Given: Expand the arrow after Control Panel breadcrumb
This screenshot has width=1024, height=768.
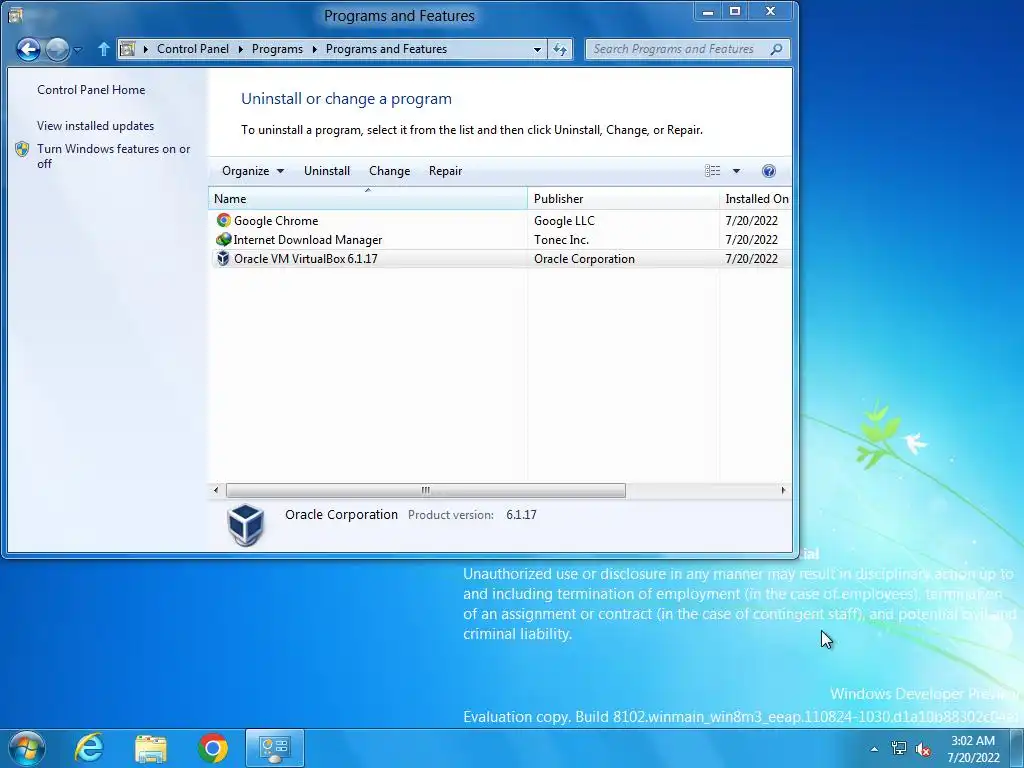Looking at the screenshot, I should click(241, 49).
